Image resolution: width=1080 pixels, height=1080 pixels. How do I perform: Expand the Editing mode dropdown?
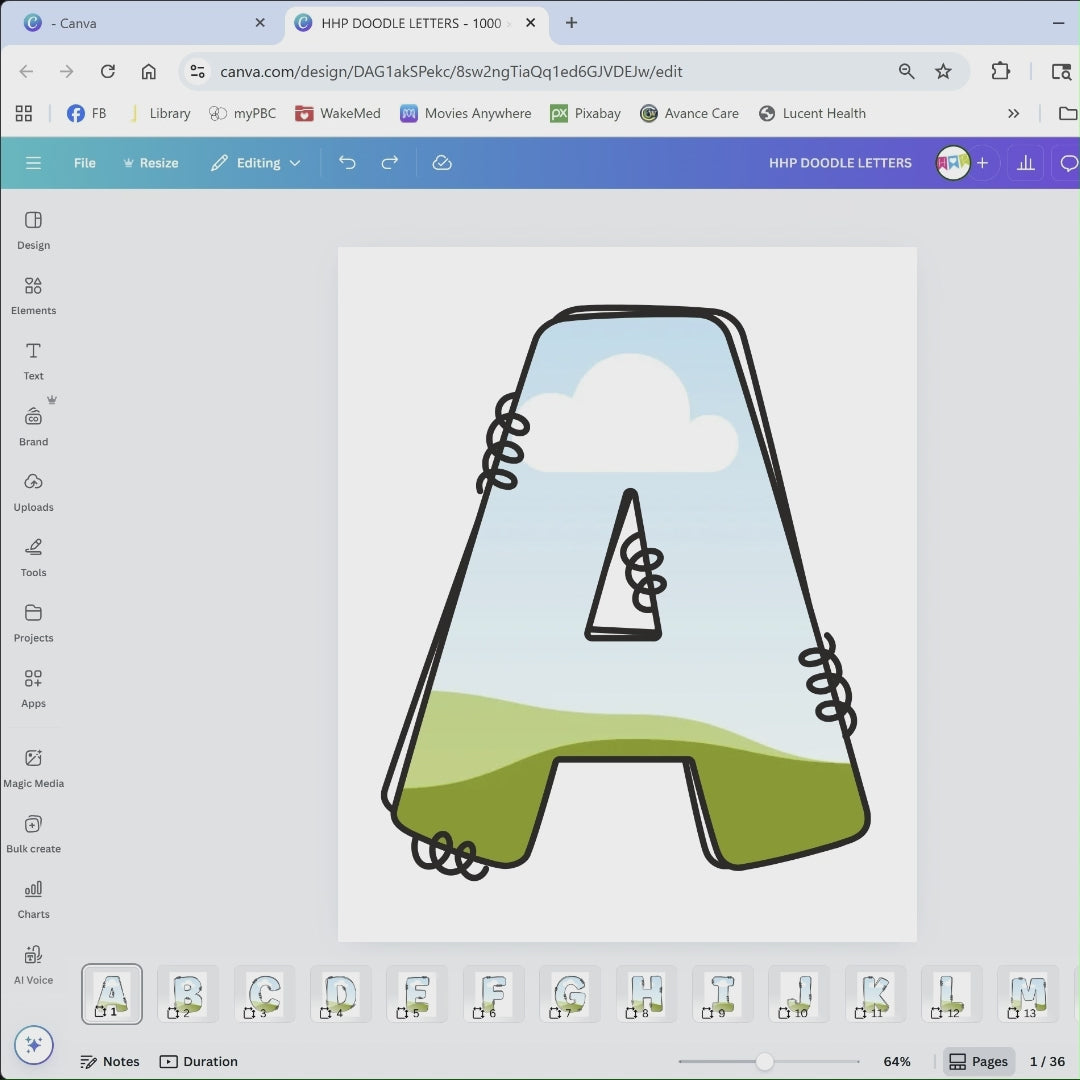(x=256, y=163)
